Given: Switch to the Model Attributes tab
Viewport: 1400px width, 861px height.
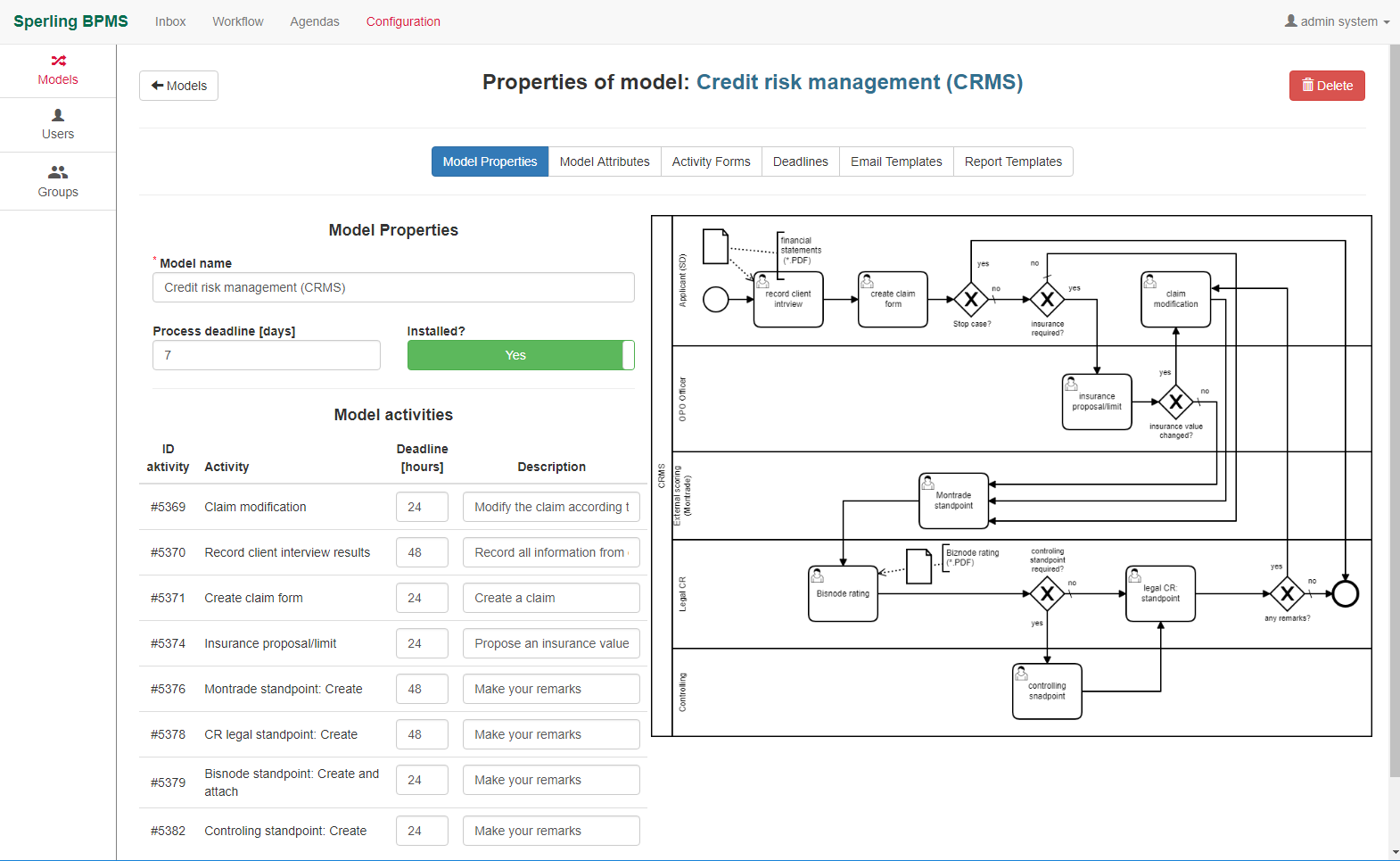Looking at the screenshot, I should [605, 161].
